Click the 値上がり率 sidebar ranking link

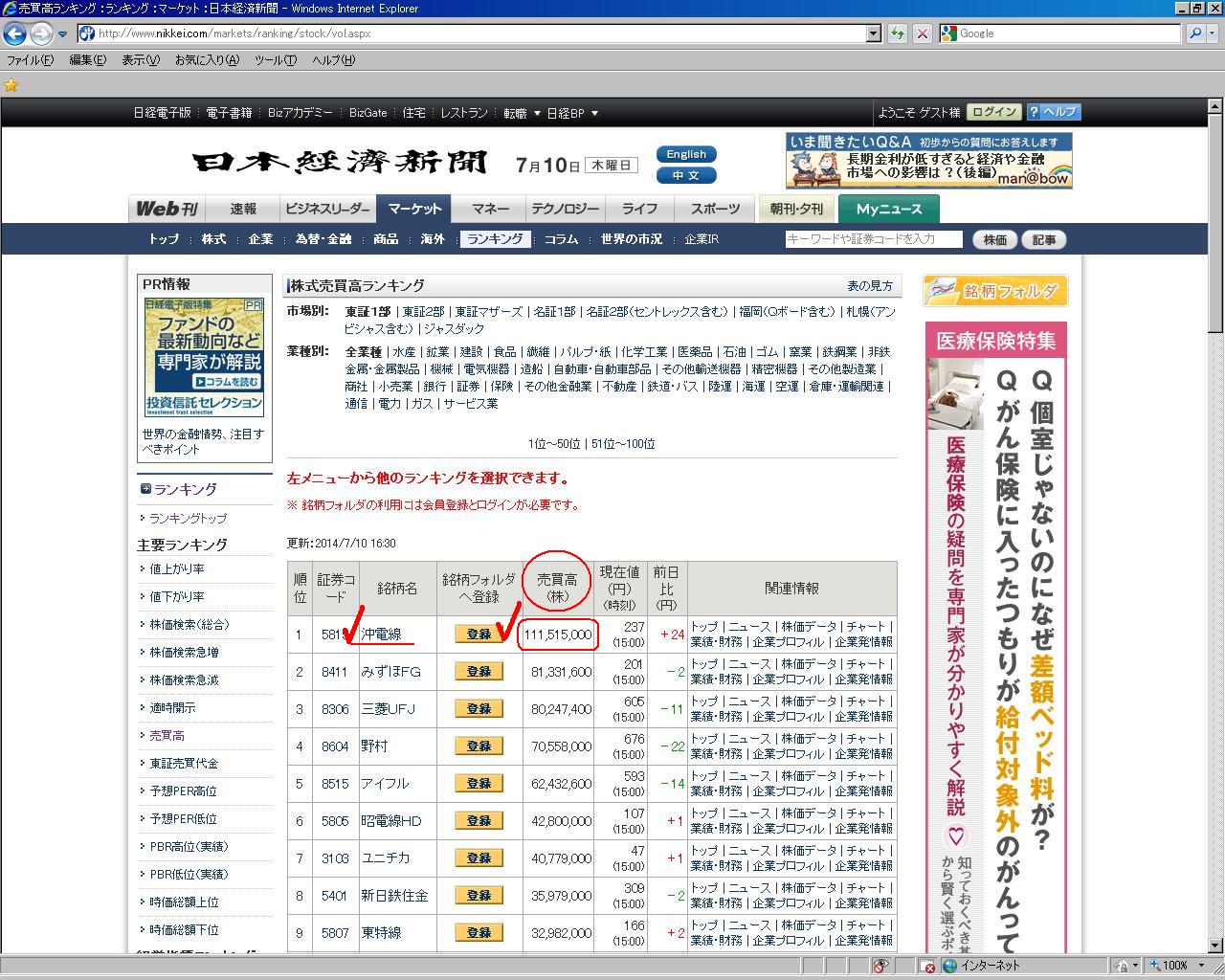[177, 569]
